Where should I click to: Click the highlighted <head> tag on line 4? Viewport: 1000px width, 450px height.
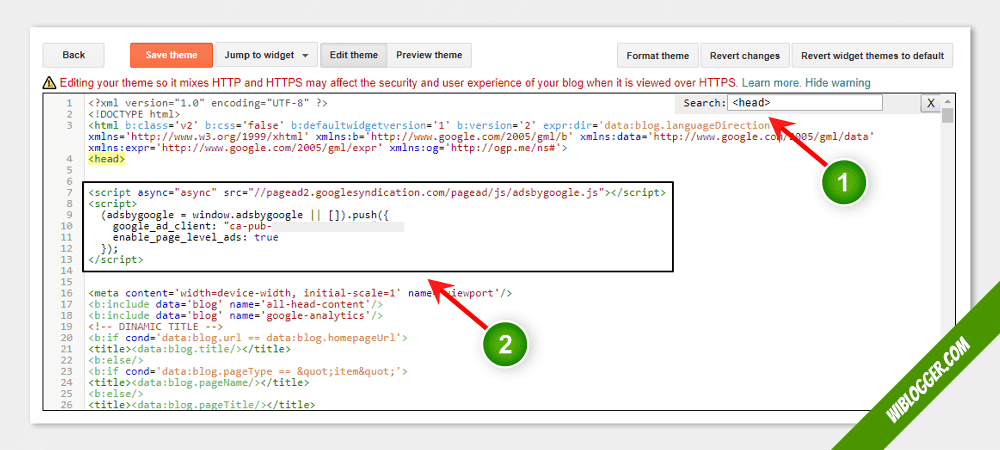point(107,159)
